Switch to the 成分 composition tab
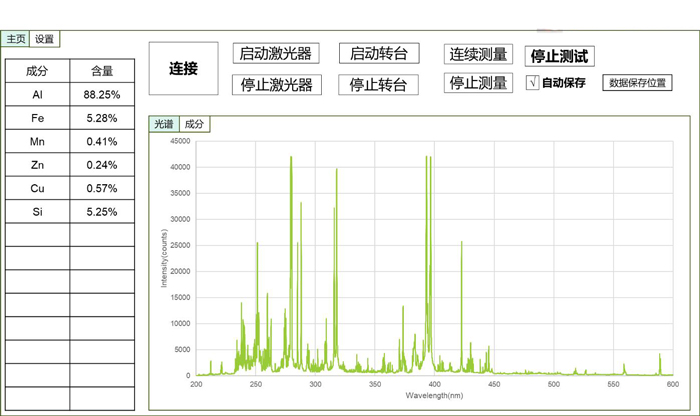Viewport: 700px width, 416px height. (195, 124)
